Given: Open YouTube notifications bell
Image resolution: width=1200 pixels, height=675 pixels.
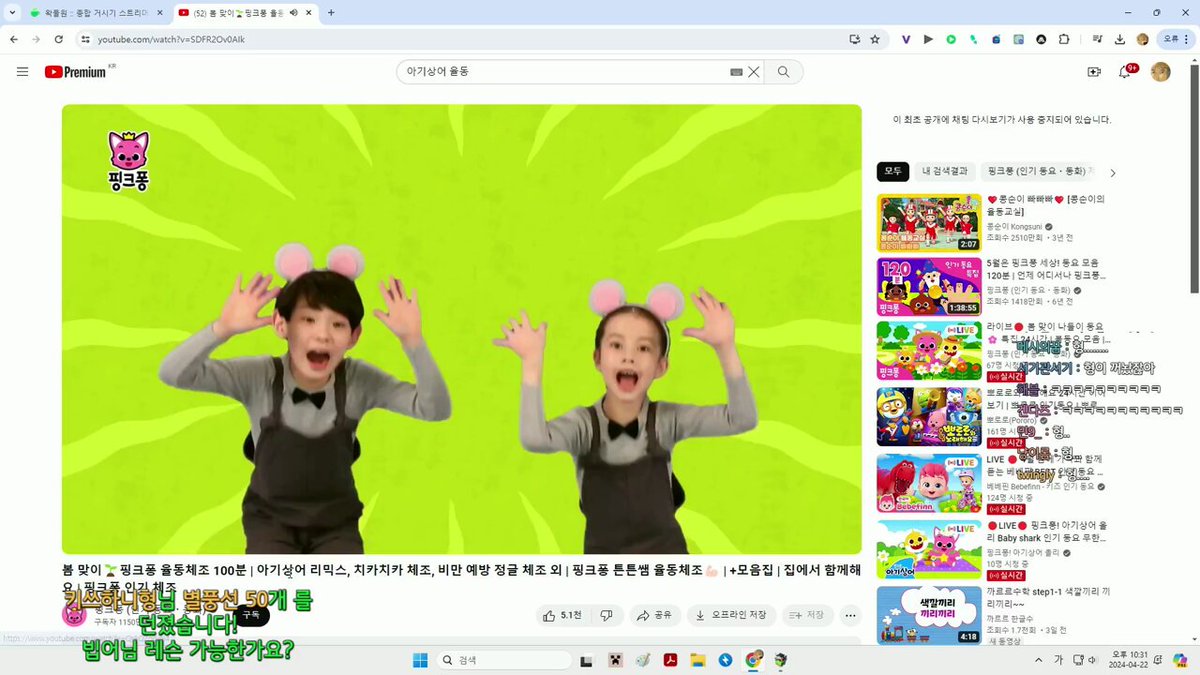Looking at the screenshot, I should 1125,72.
